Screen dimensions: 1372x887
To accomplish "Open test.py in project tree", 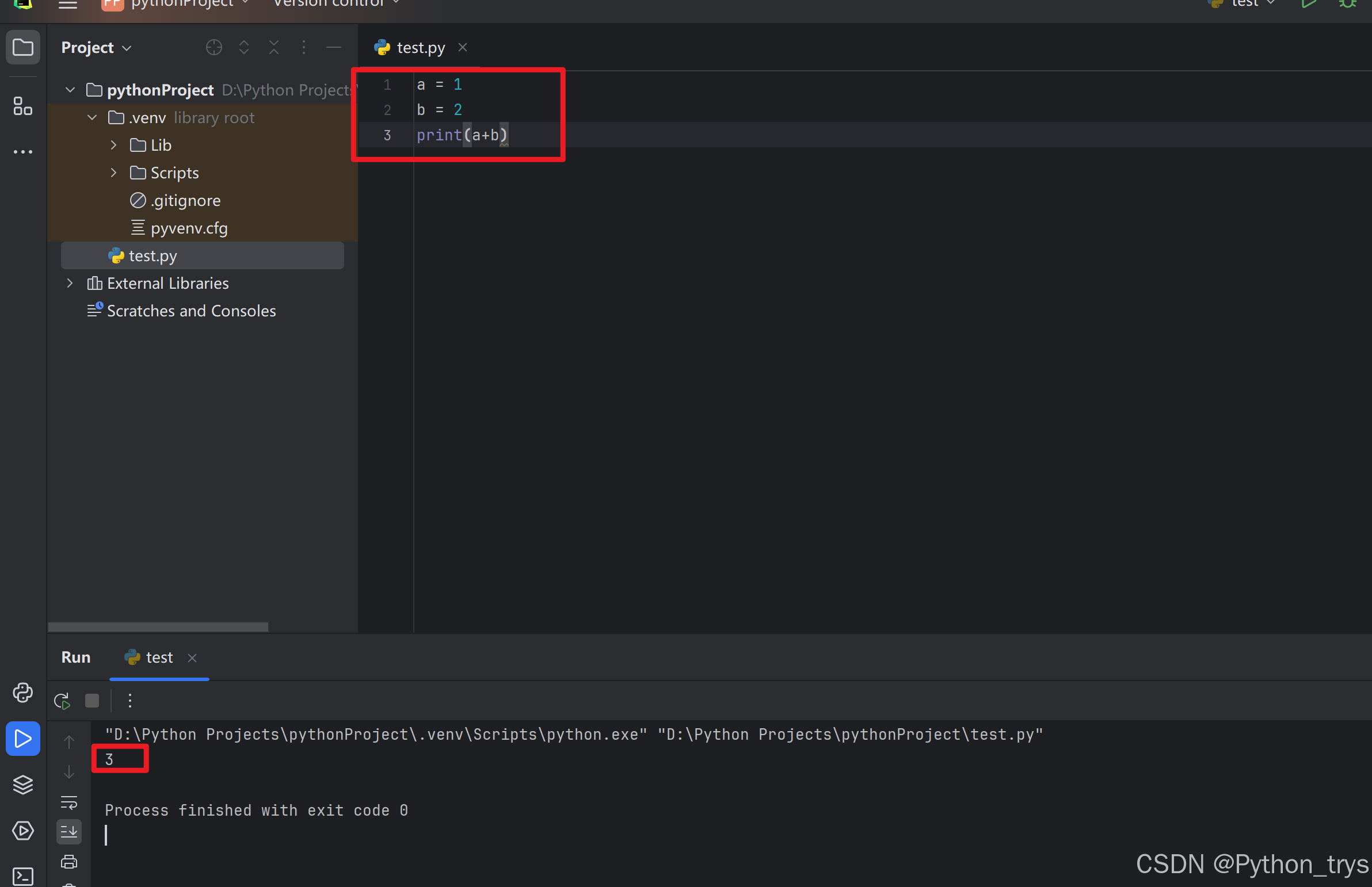I will [153, 256].
